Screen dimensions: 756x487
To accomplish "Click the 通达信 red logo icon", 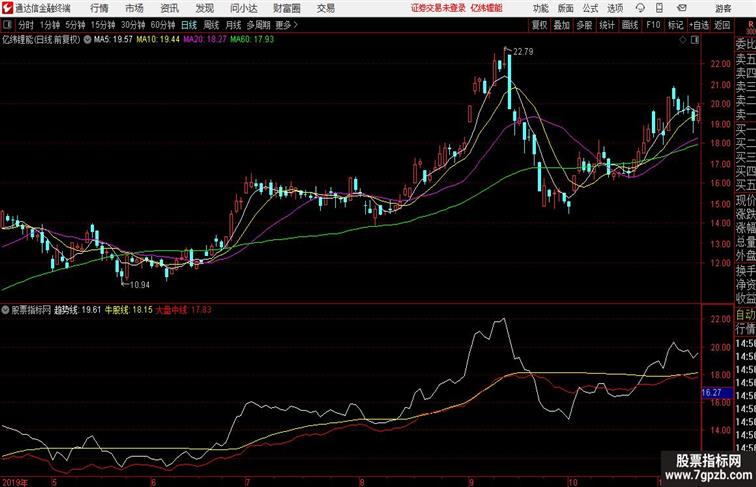I will [x=7, y=8].
